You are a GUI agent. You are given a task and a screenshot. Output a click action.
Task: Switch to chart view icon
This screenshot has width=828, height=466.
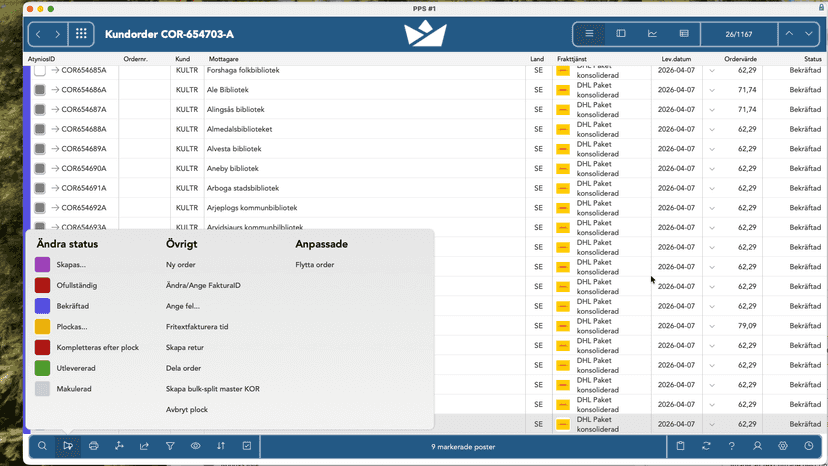point(653,34)
